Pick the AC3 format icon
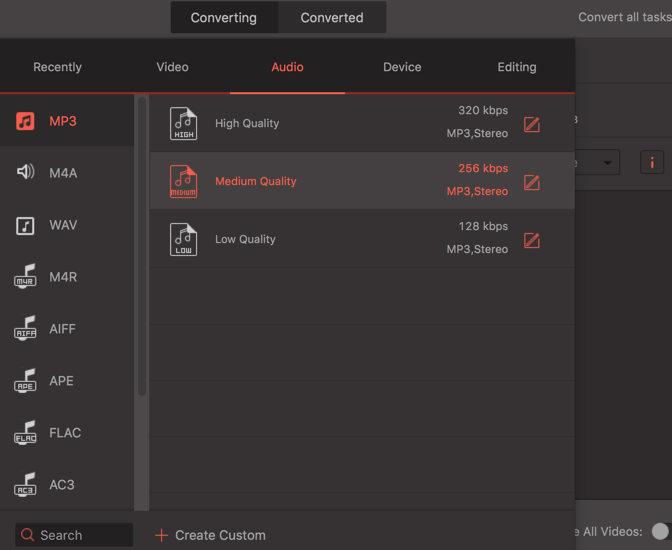The width and height of the screenshot is (672, 550). 25,485
